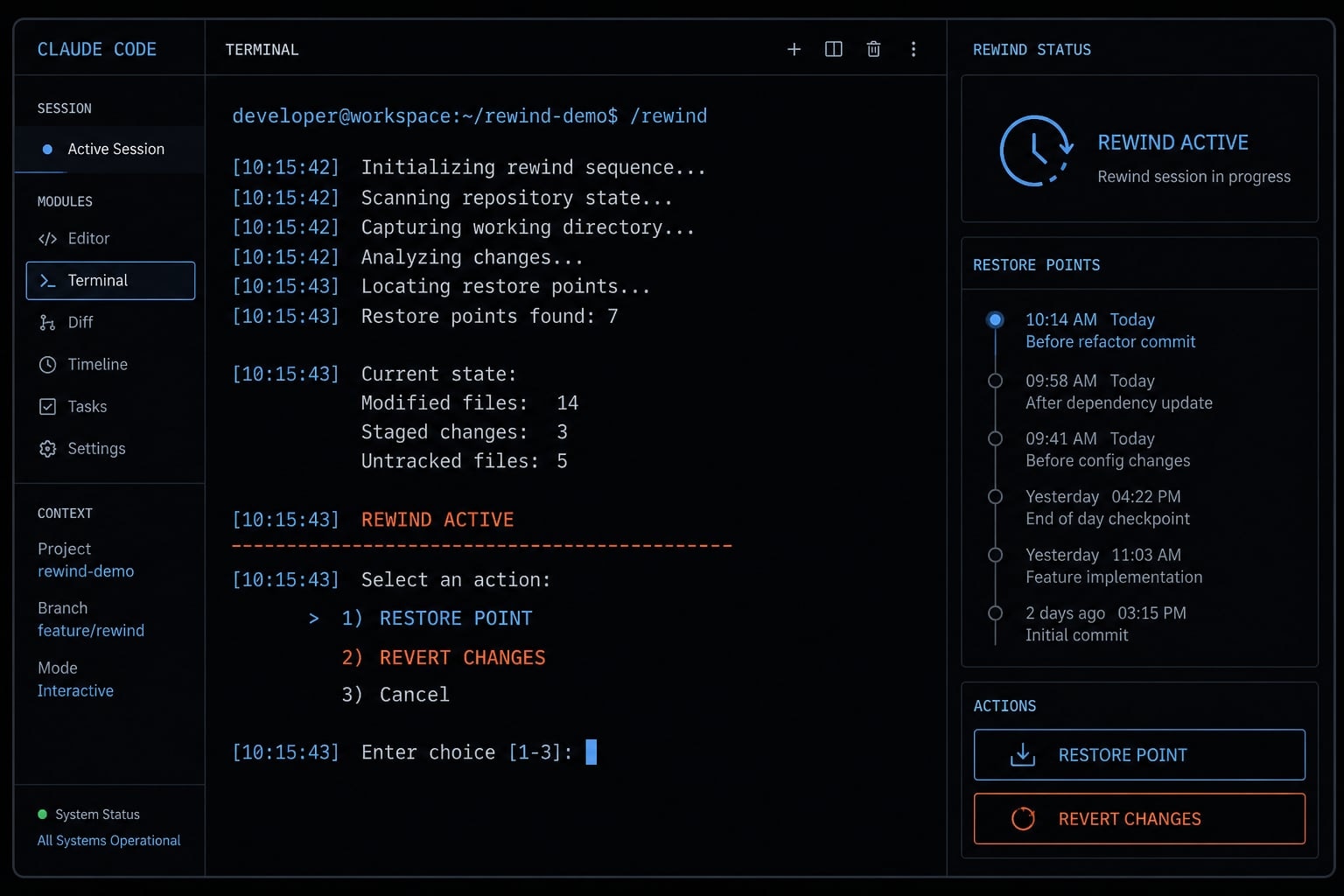This screenshot has width=1344, height=896.
Task: Choose option 2 REVERT CHANGES in terminal
Action: tap(444, 657)
